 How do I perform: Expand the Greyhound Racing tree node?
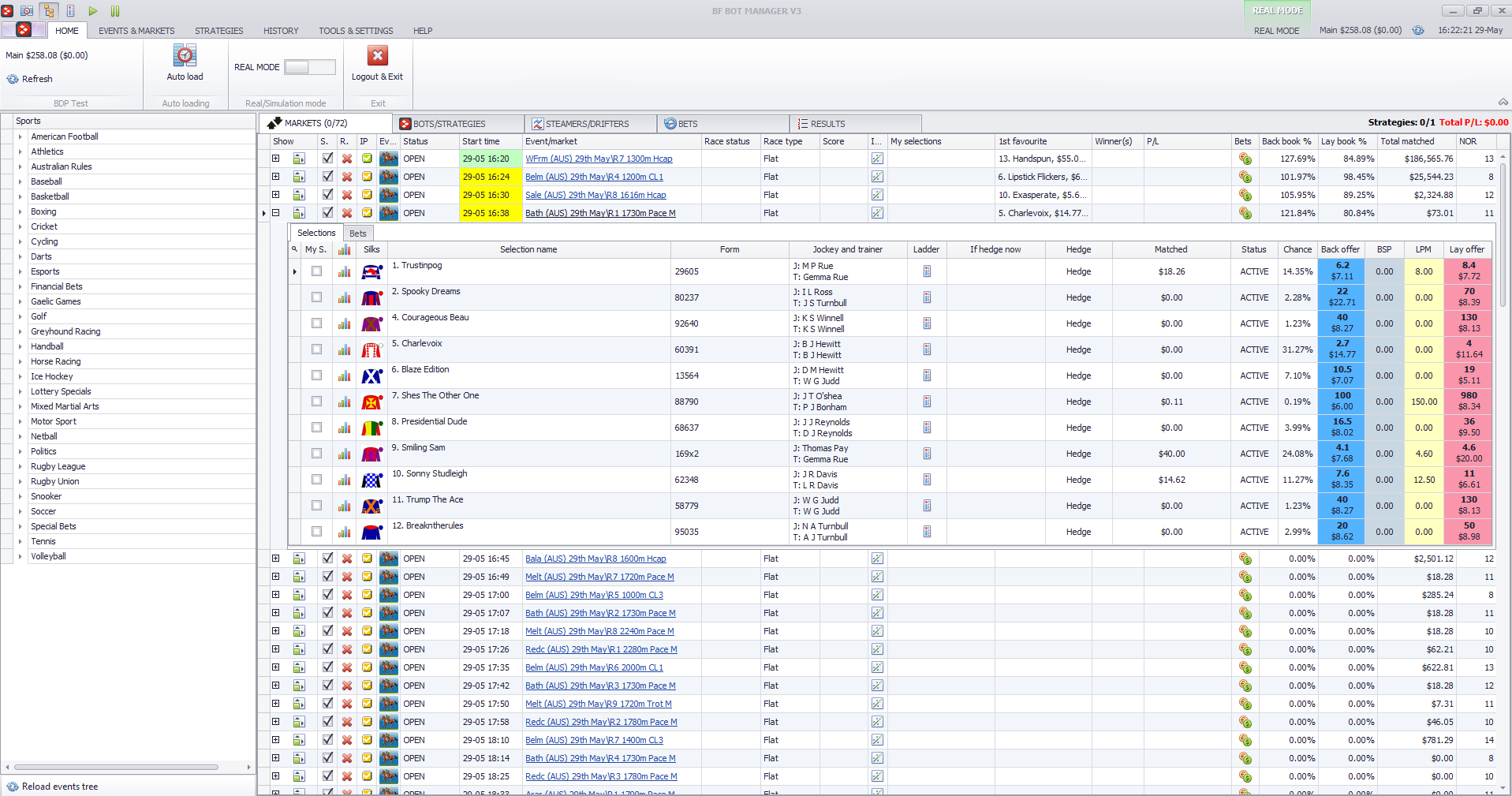(20, 331)
